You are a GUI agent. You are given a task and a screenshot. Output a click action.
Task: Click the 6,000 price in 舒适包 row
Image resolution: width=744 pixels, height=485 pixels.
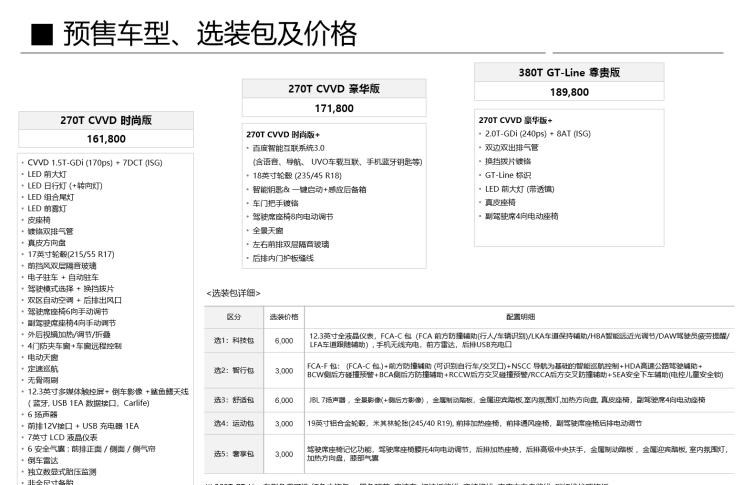pyautogui.click(x=284, y=401)
